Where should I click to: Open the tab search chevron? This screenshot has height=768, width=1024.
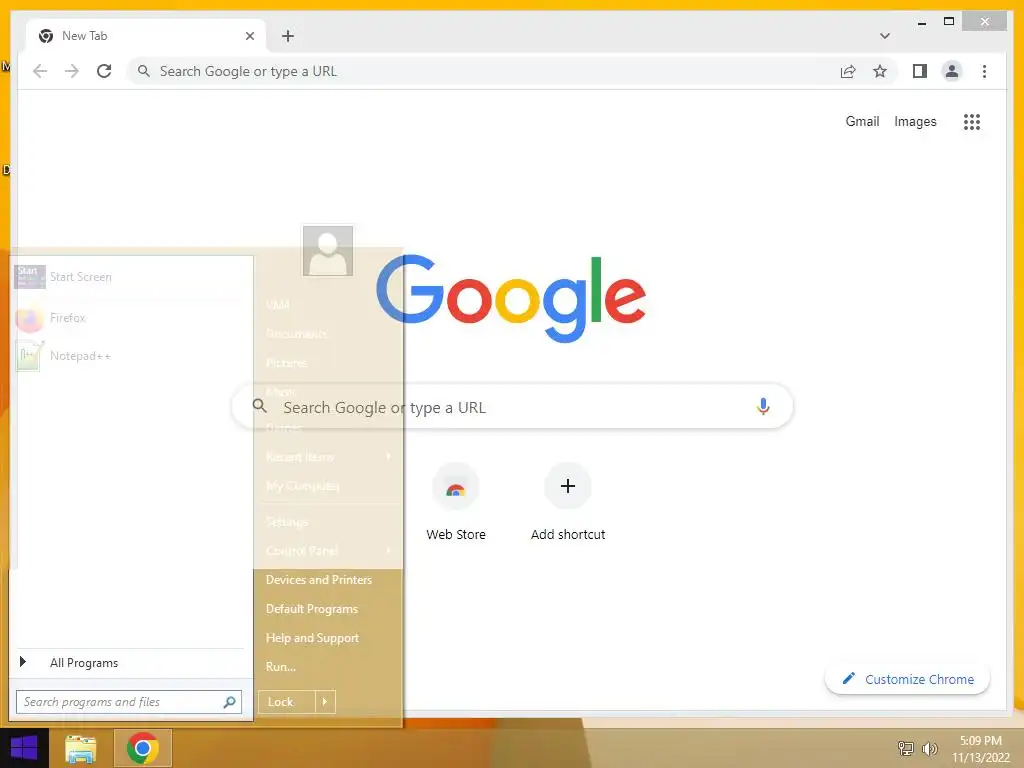pyautogui.click(x=885, y=36)
